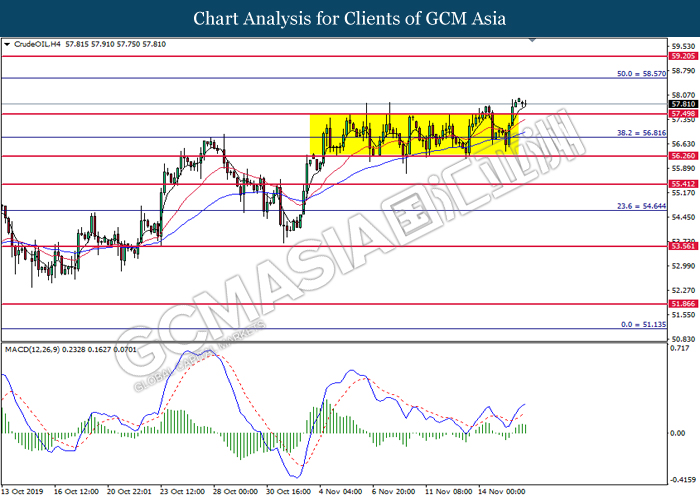This screenshot has height=500, width=700.
Task: Select the 59.205 red price label
Action: click(x=683, y=56)
